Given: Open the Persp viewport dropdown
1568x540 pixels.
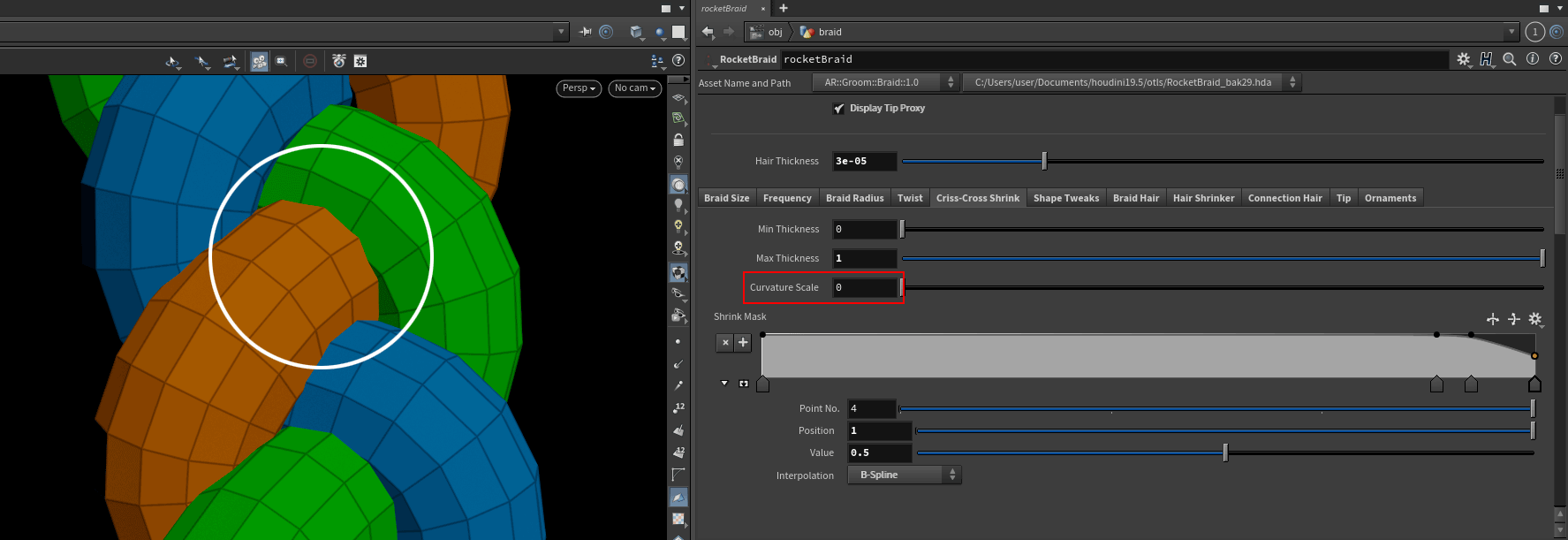Looking at the screenshot, I should (x=579, y=88).
